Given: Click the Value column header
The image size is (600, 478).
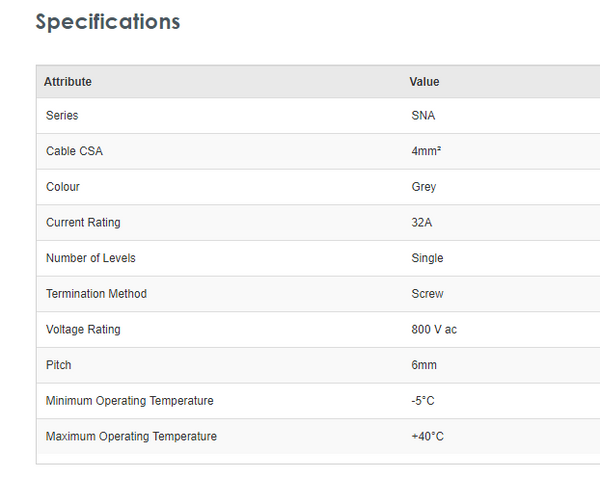Looking at the screenshot, I should pos(424,82).
